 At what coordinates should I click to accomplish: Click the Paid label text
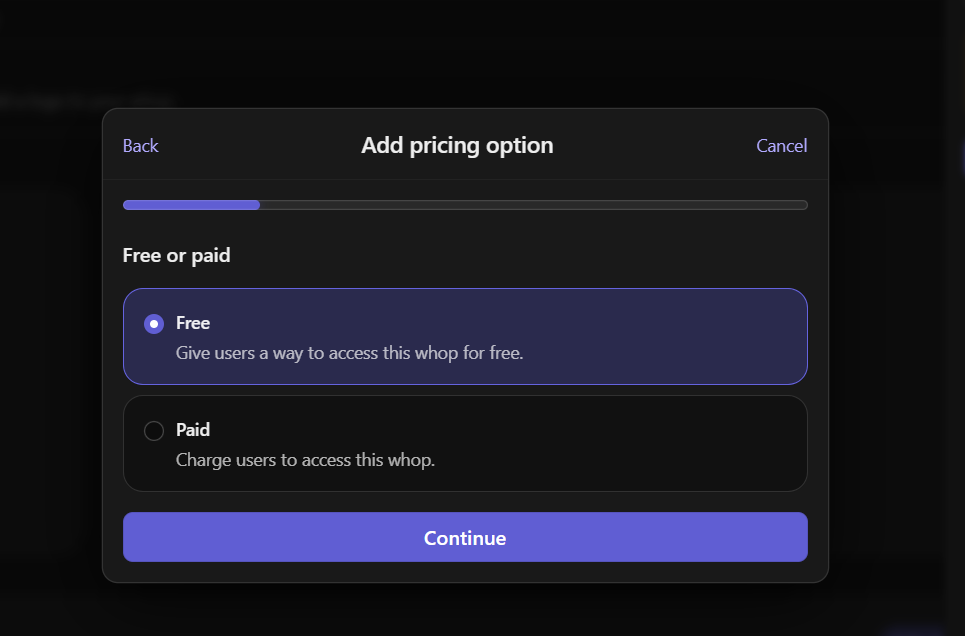[193, 430]
